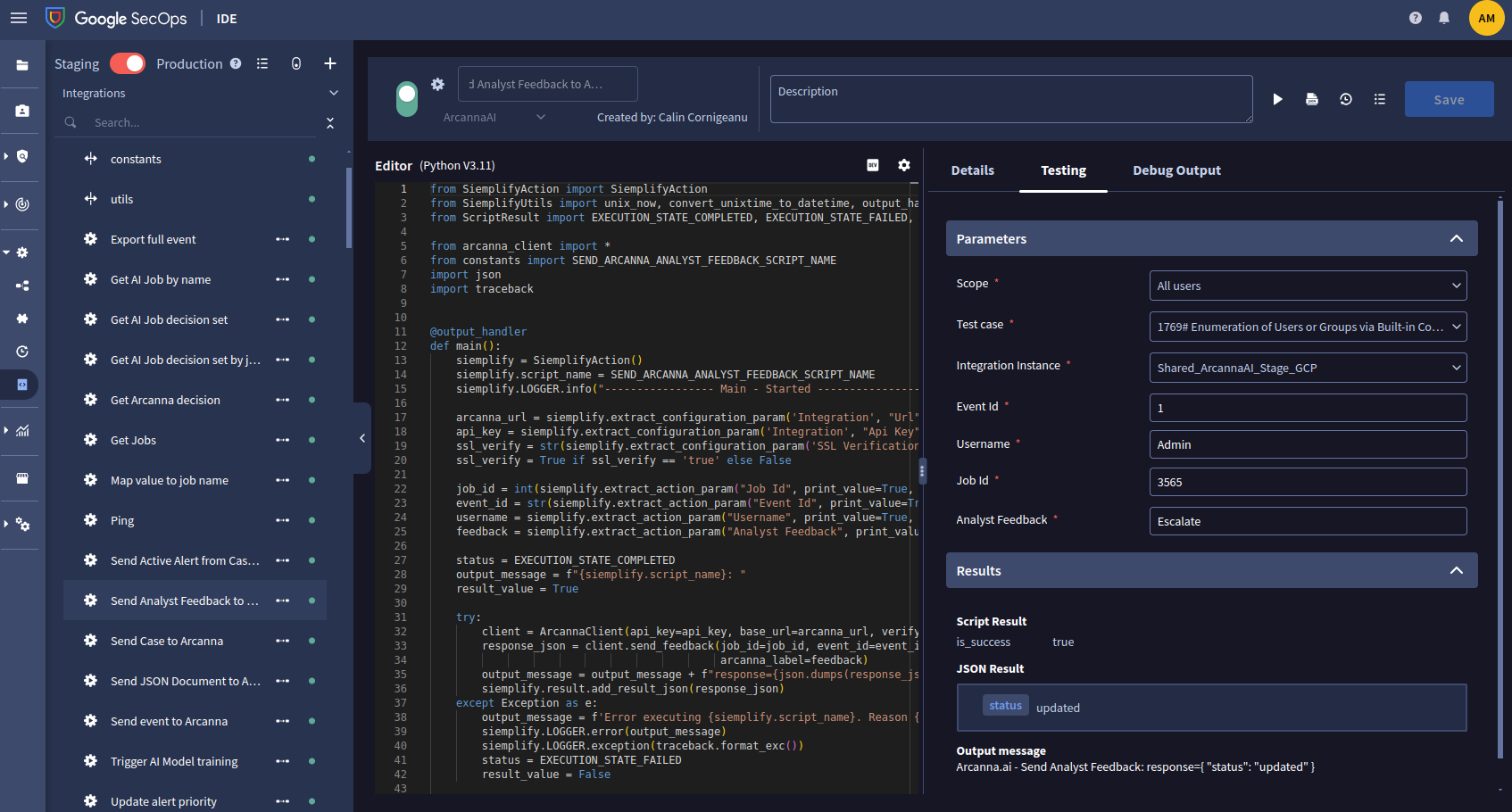
Task: Open the list icon beside Save
Action: pyautogui.click(x=1380, y=99)
